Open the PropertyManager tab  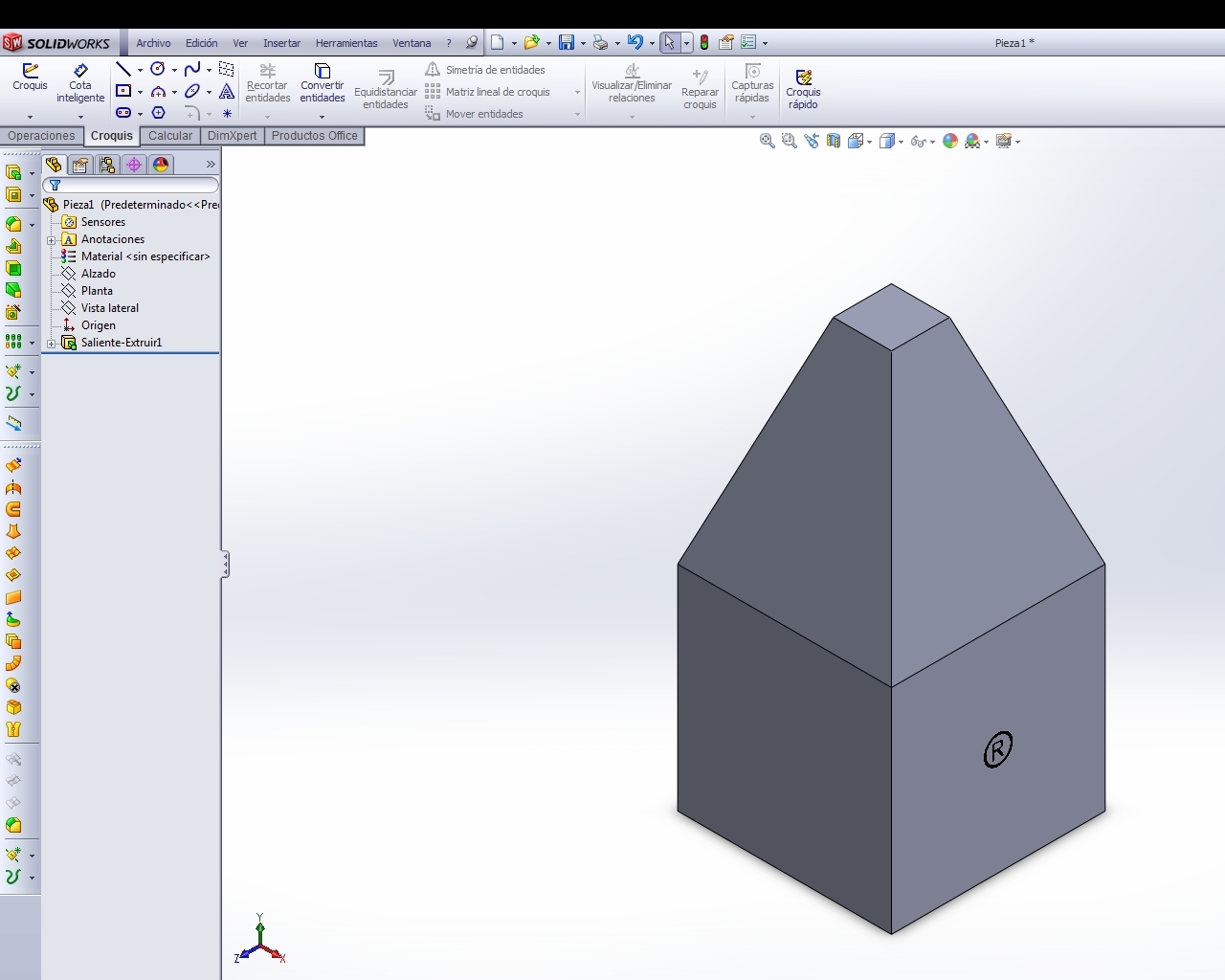80,165
